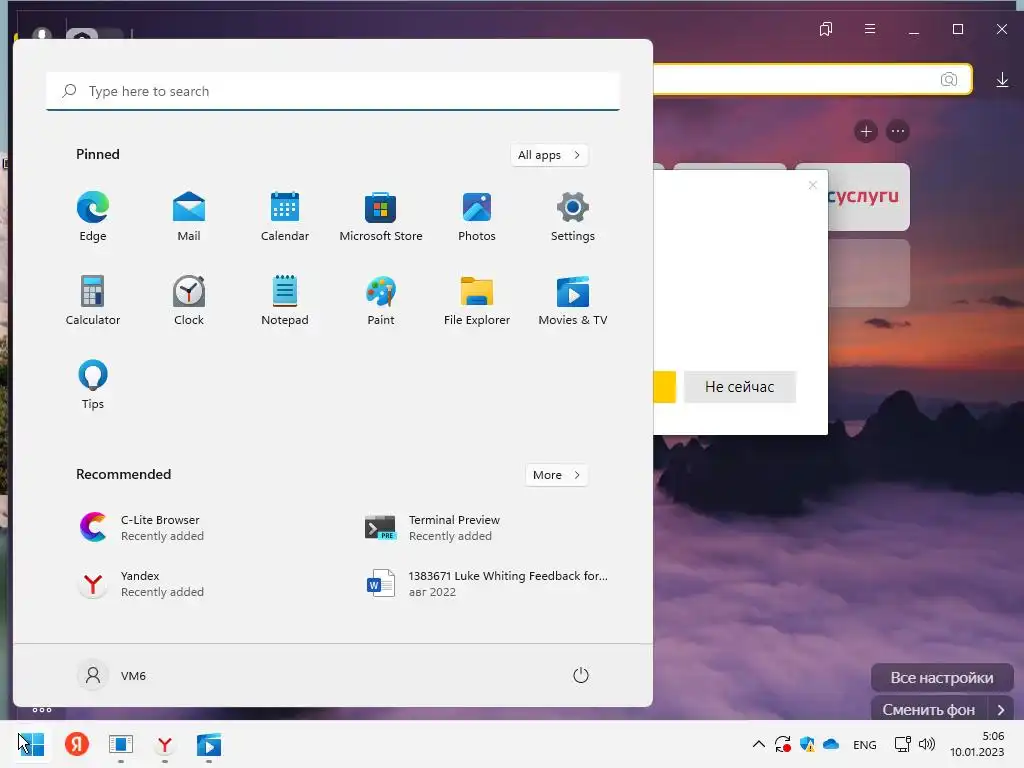This screenshot has height=768, width=1024.
Task: Open Notepad
Action: [285, 301]
